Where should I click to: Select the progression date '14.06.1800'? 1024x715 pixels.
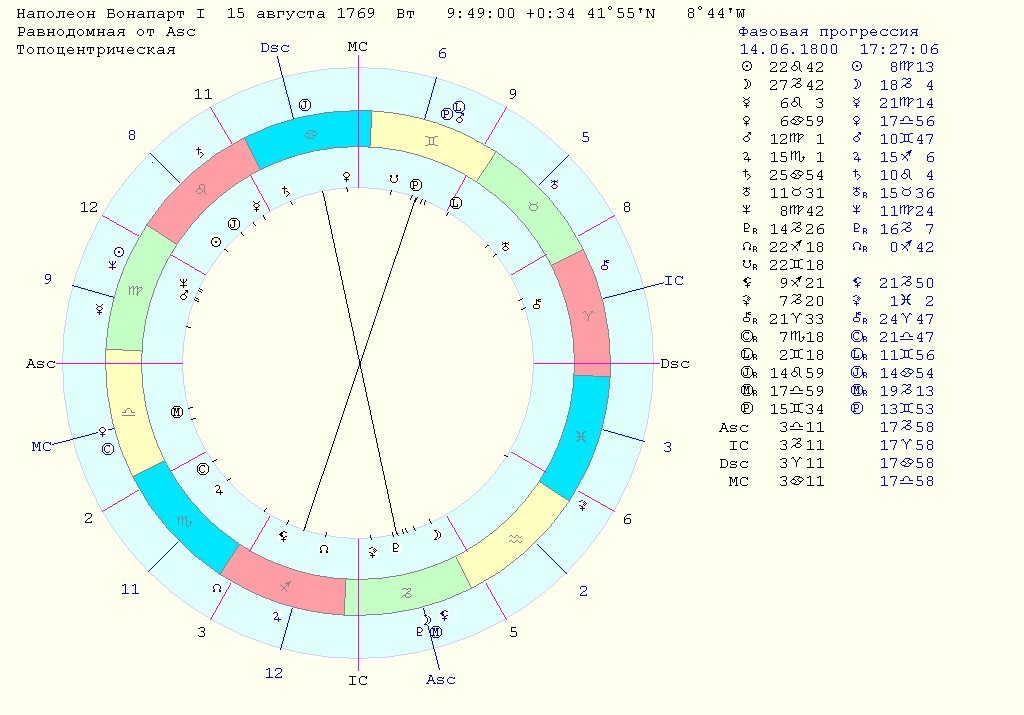point(789,49)
